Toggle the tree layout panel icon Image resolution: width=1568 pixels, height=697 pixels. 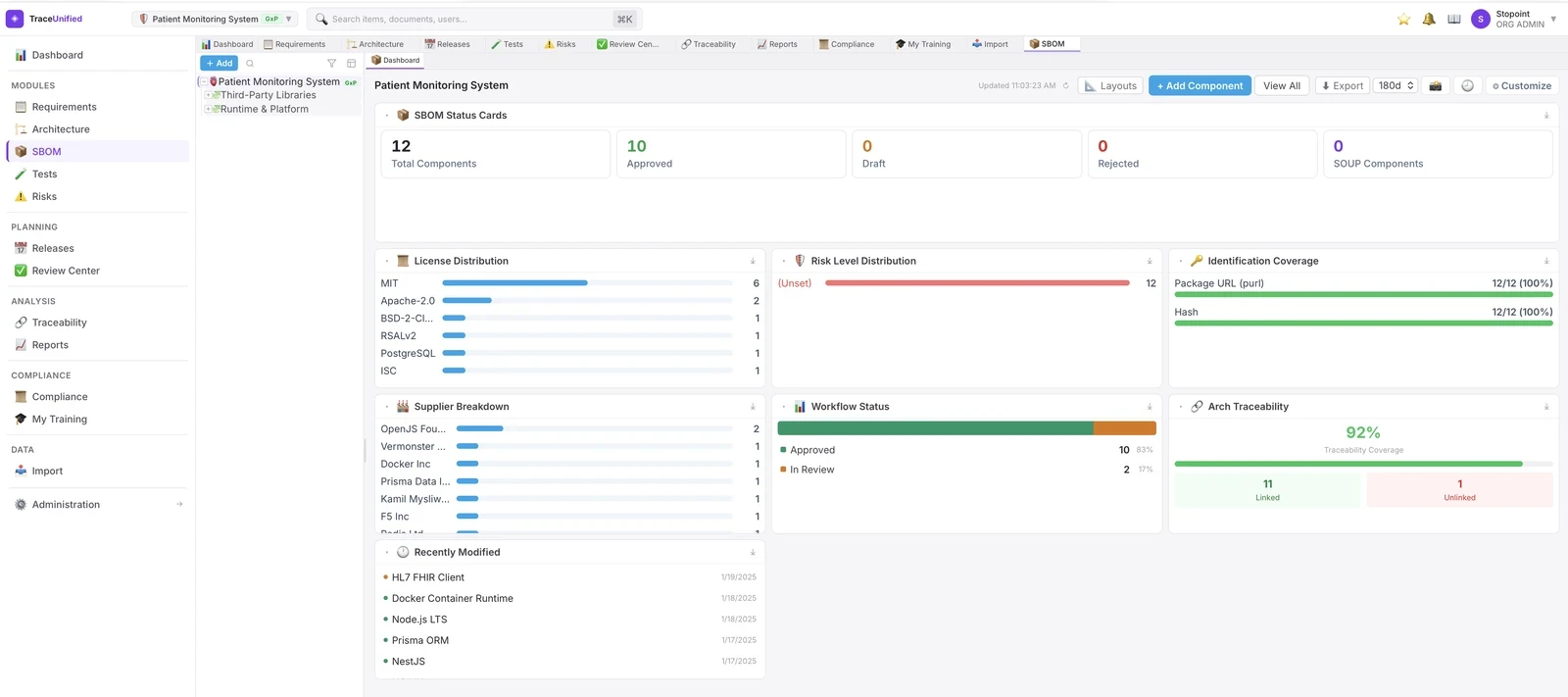pos(351,63)
